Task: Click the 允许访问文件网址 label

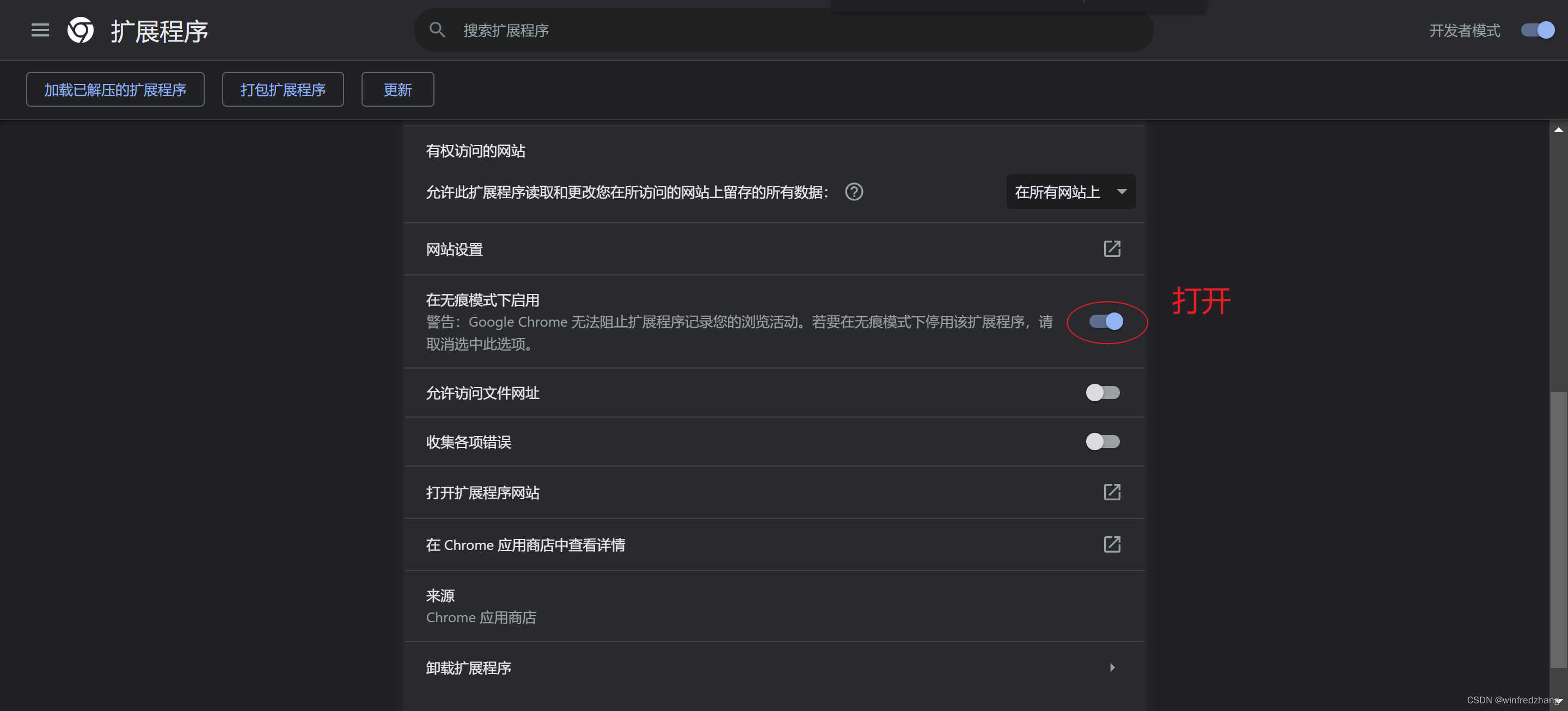Action: pyautogui.click(x=482, y=393)
